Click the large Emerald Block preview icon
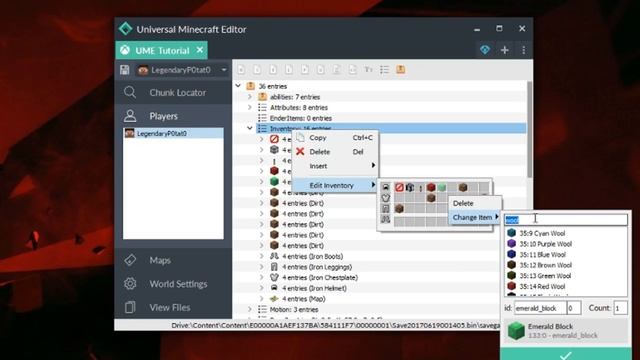 516,330
